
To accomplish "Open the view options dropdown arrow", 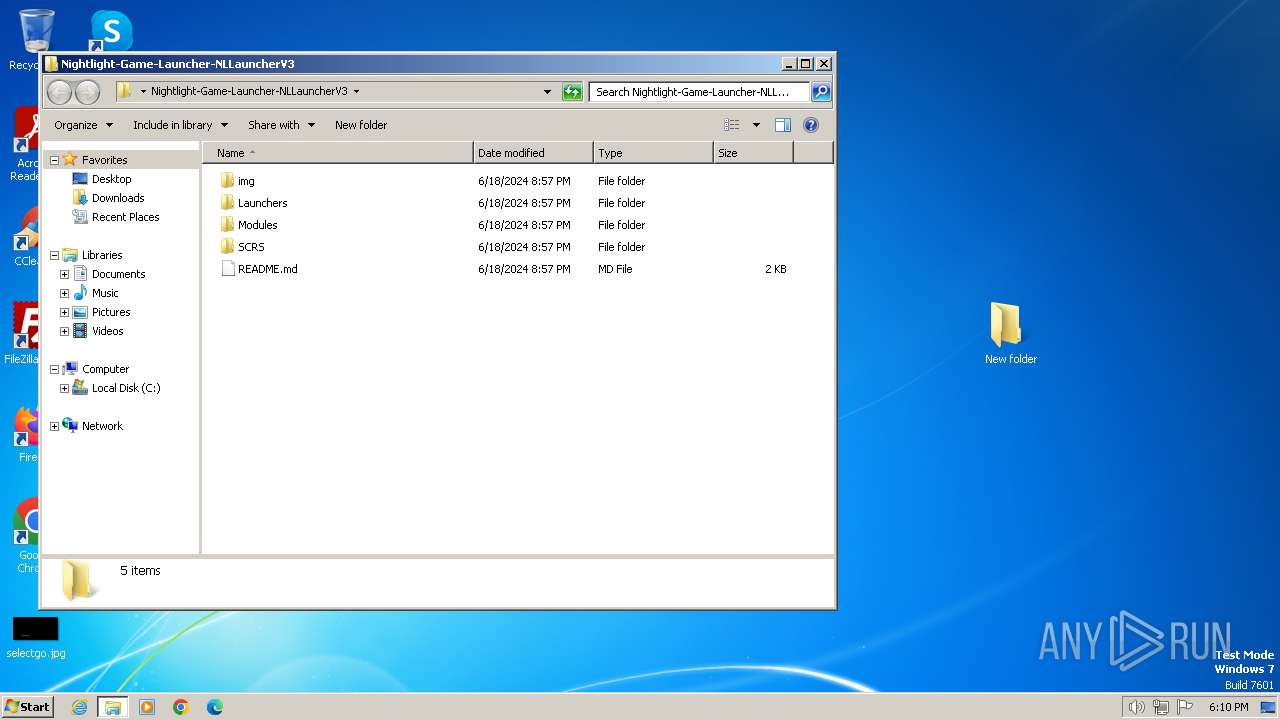I will pyautogui.click(x=756, y=125).
